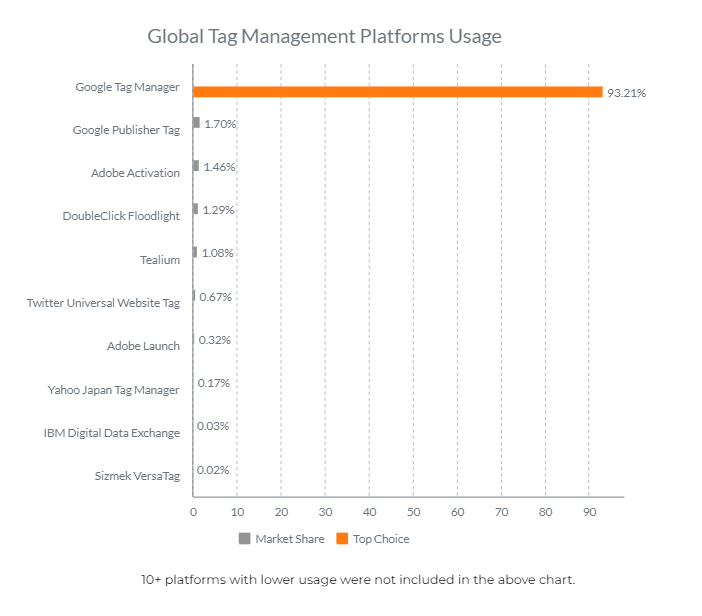Viewport: 702px width, 616px height.
Task: Click the 0.17% value label
Action: 214,383
